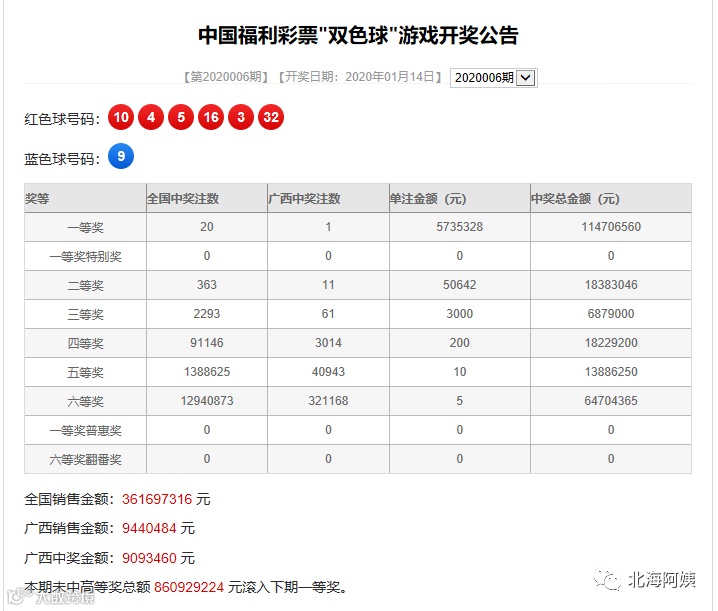718x611 pixels.
Task: Click second prize Guangxi count 11
Action: tap(328, 285)
